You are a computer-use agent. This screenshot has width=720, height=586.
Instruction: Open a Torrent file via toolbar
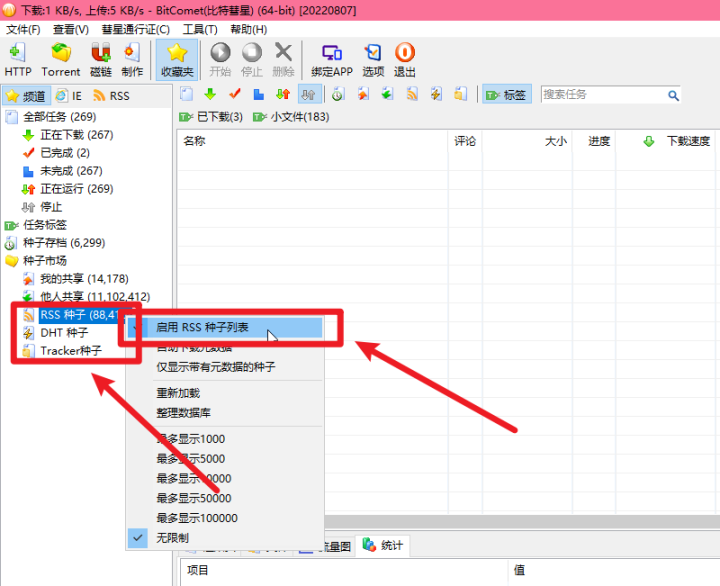[61, 60]
